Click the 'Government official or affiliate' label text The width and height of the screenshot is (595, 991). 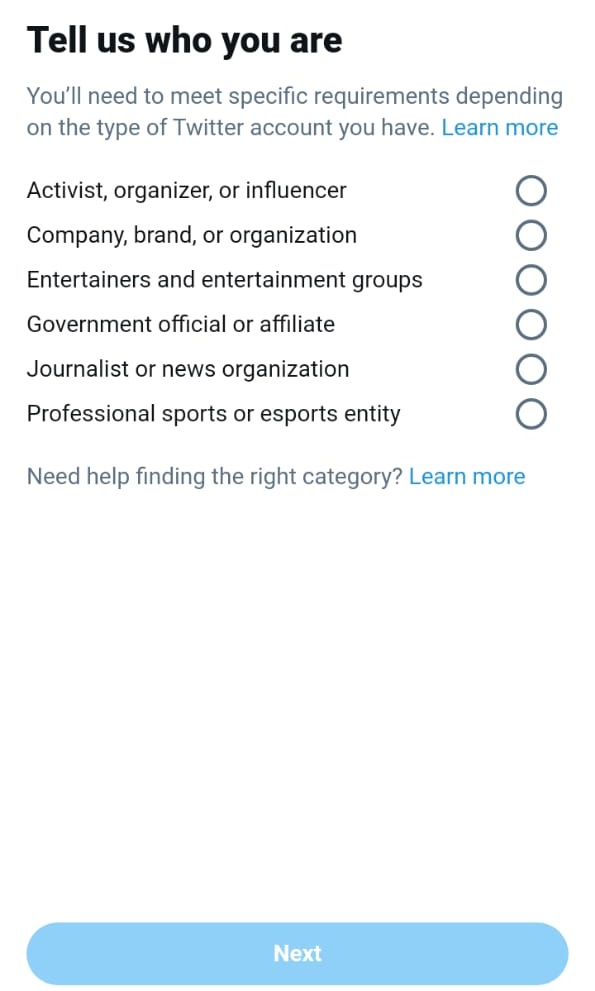[x=181, y=324]
